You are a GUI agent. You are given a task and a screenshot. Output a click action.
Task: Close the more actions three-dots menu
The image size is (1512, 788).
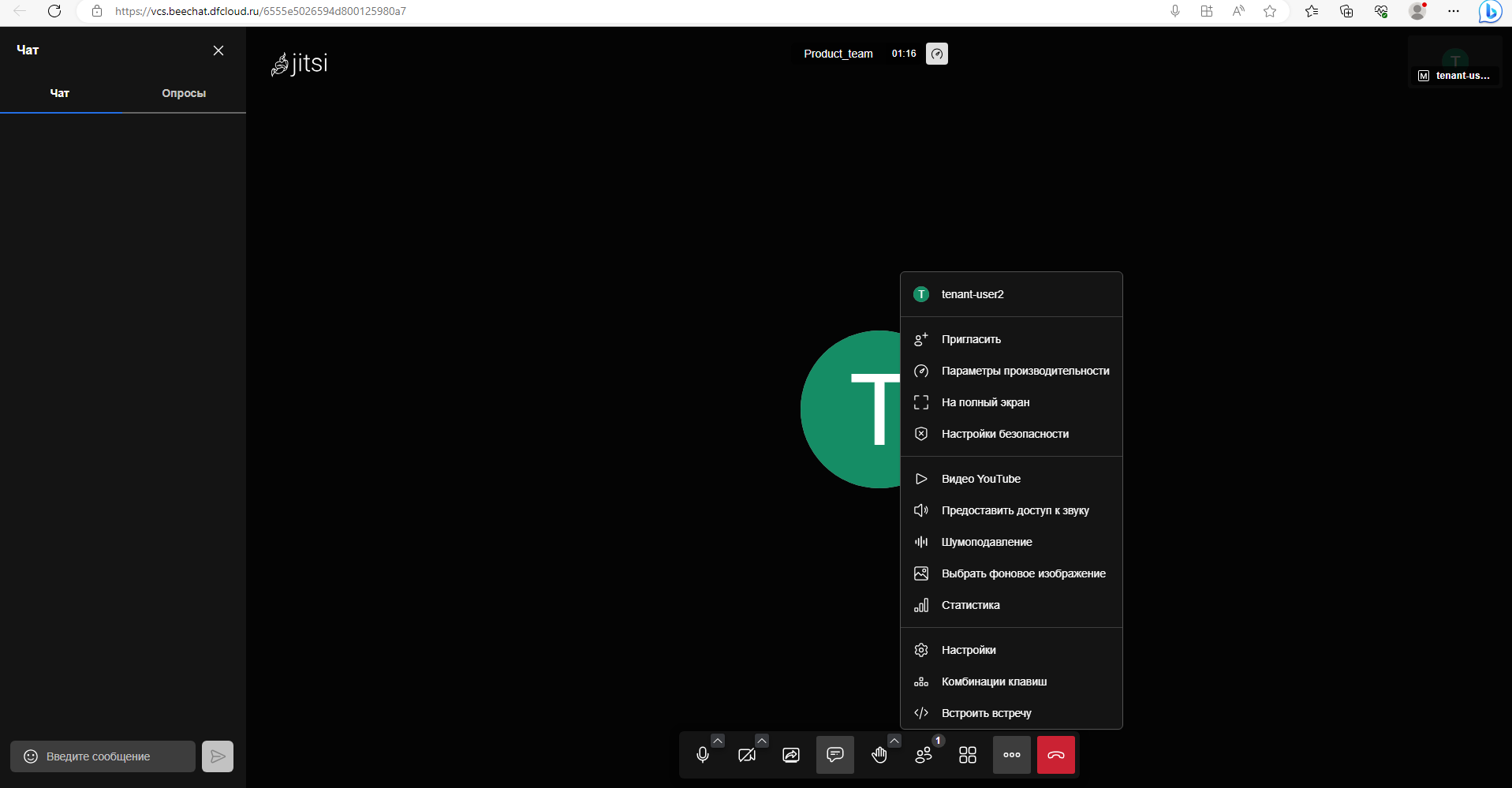pyautogui.click(x=1012, y=755)
